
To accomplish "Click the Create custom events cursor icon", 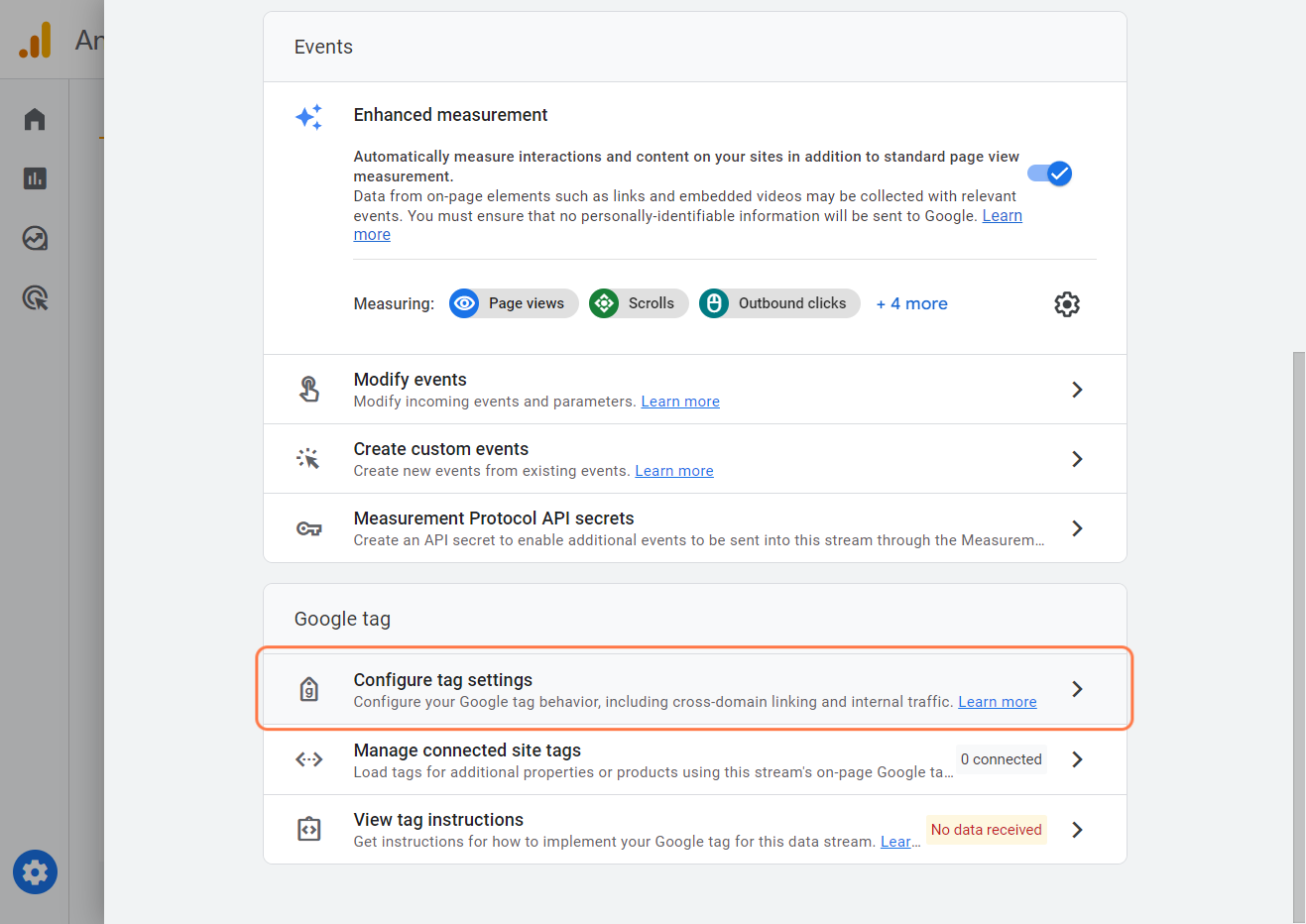I will click(308, 459).
